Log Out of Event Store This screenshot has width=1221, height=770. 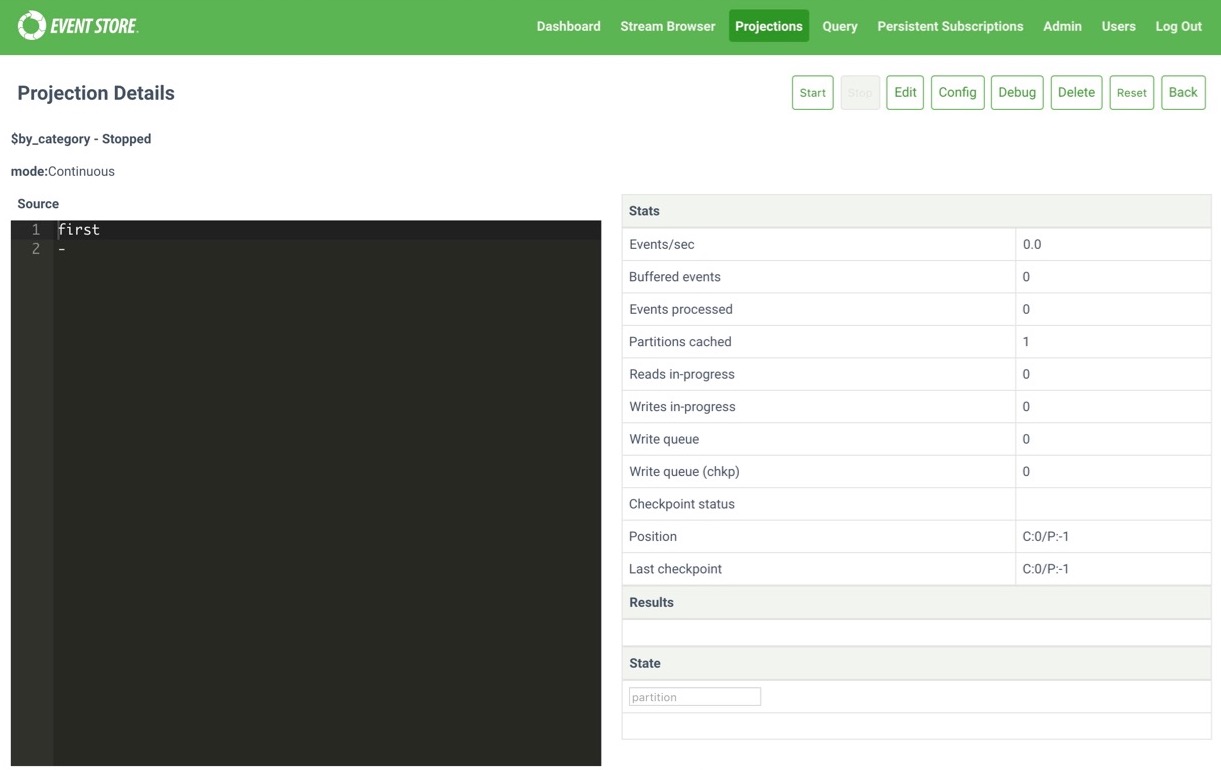(1178, 26)
